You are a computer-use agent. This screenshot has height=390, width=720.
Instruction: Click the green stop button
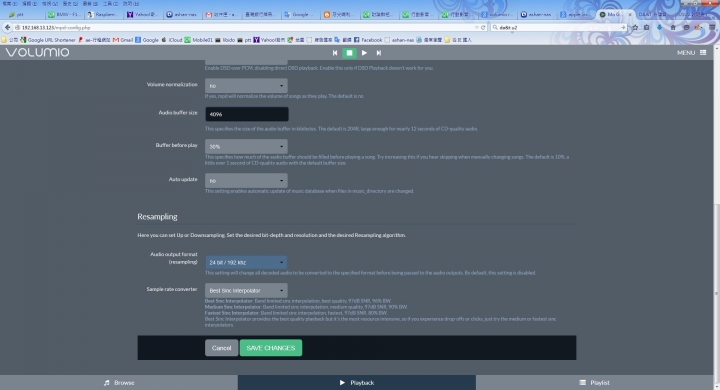(349, 53)
